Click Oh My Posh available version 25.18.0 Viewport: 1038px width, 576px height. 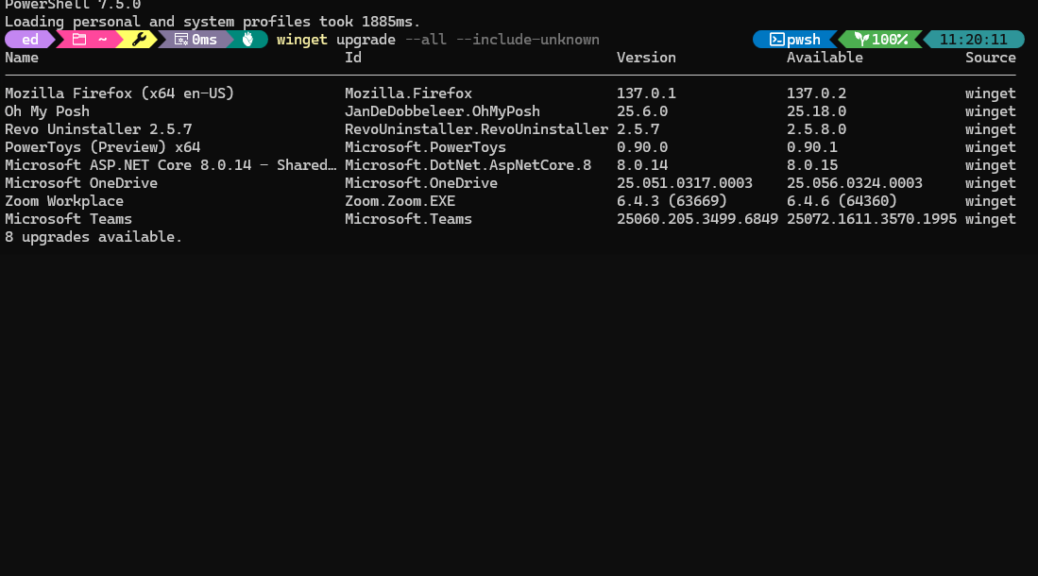[x=816, y=111]
